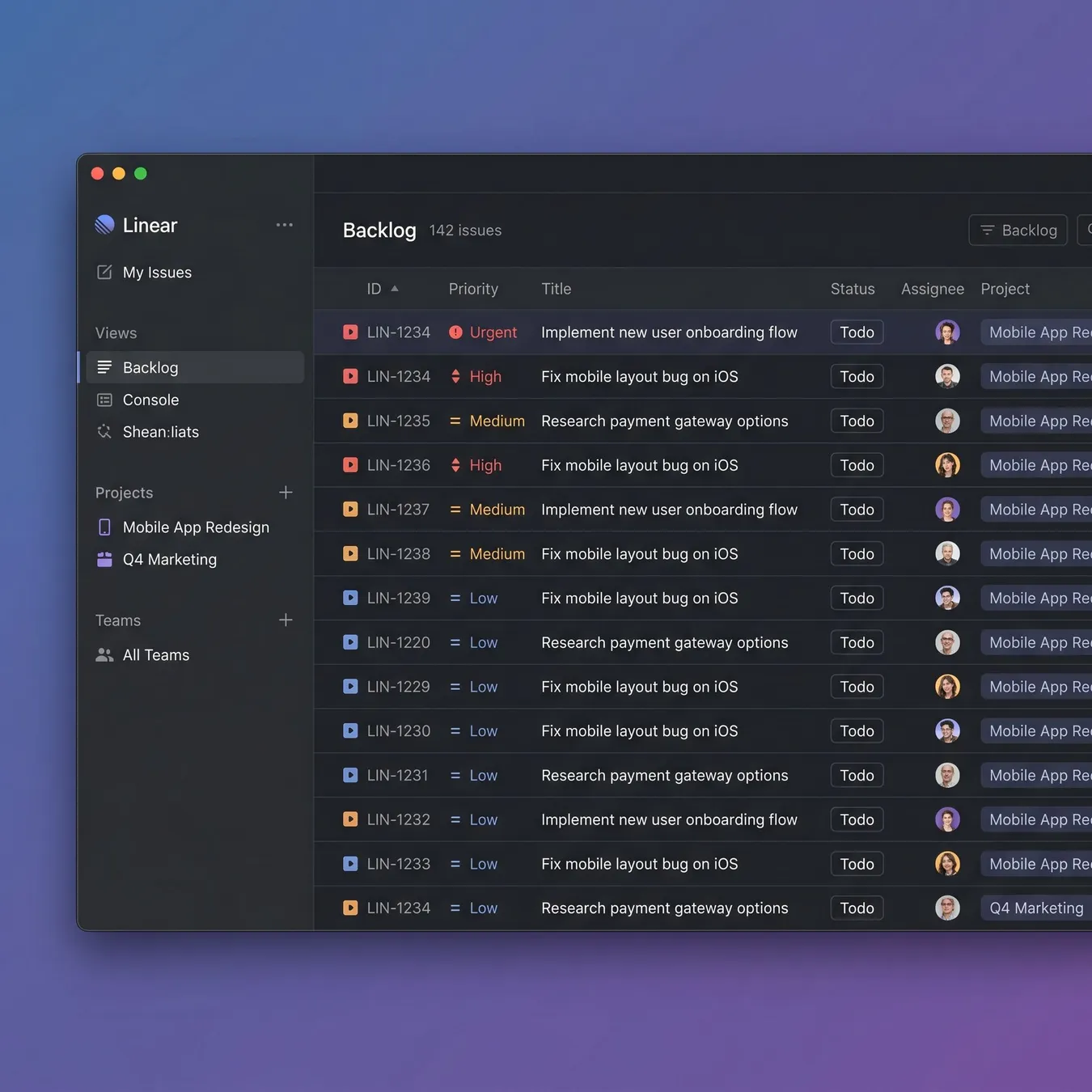Viewport: 1092px width, 1092px height.
Task: Open My Issues in sidebar
Action: 157,273
